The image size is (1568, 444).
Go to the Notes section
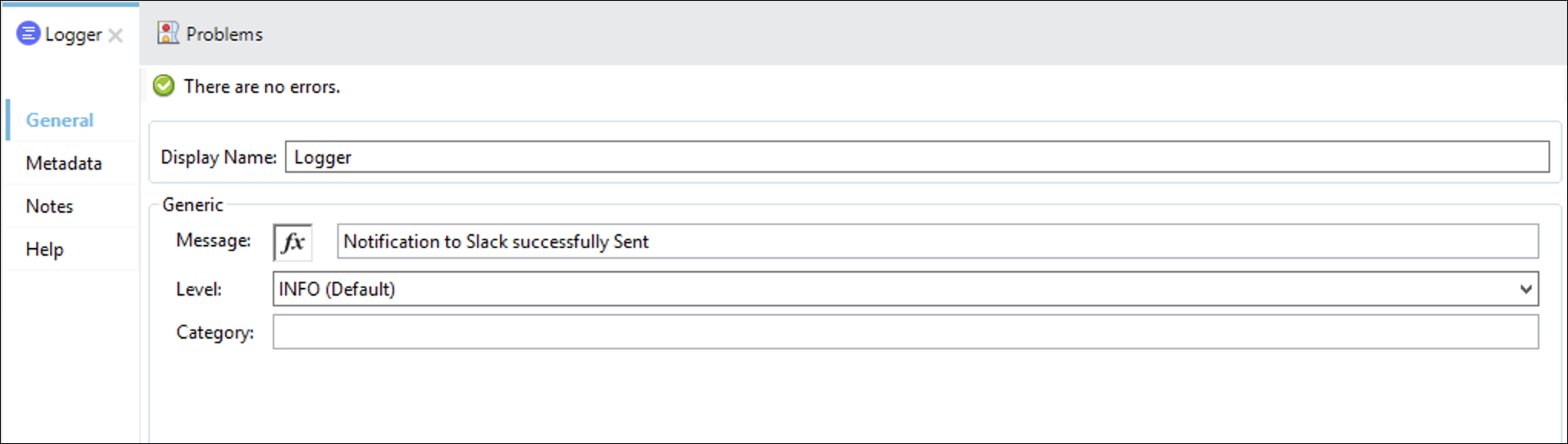click(49, 206)
